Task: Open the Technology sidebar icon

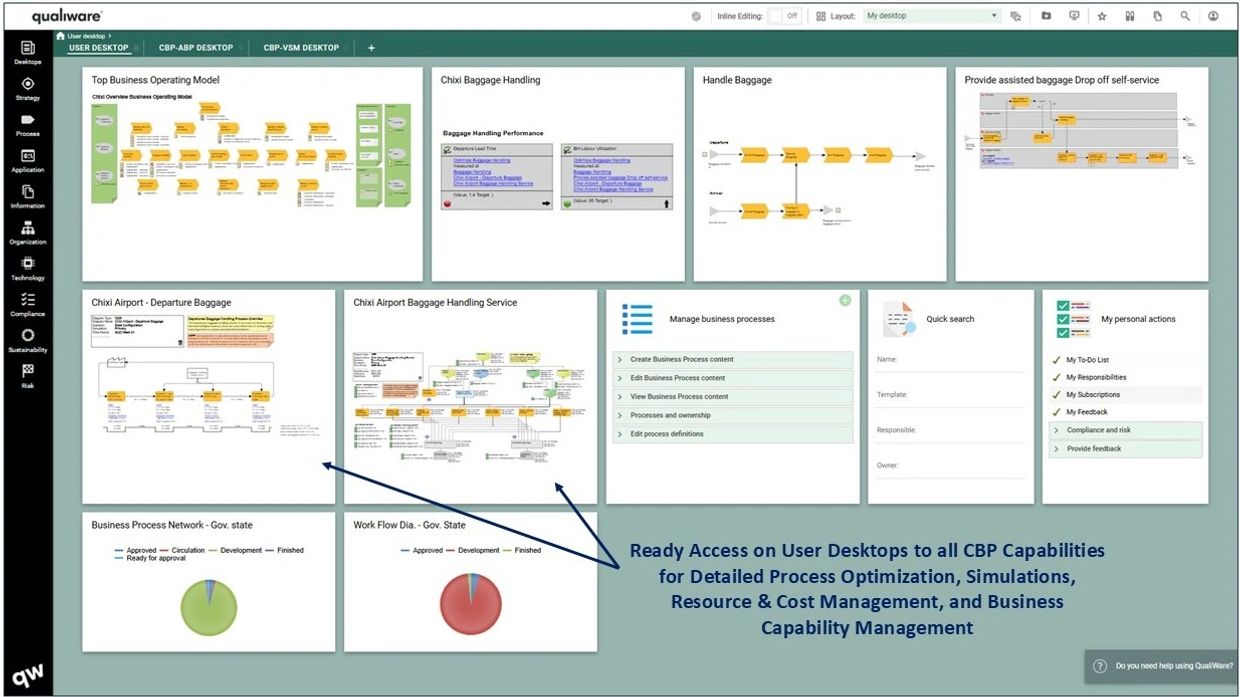Action: pyautogui.click(x=27, y=265)
